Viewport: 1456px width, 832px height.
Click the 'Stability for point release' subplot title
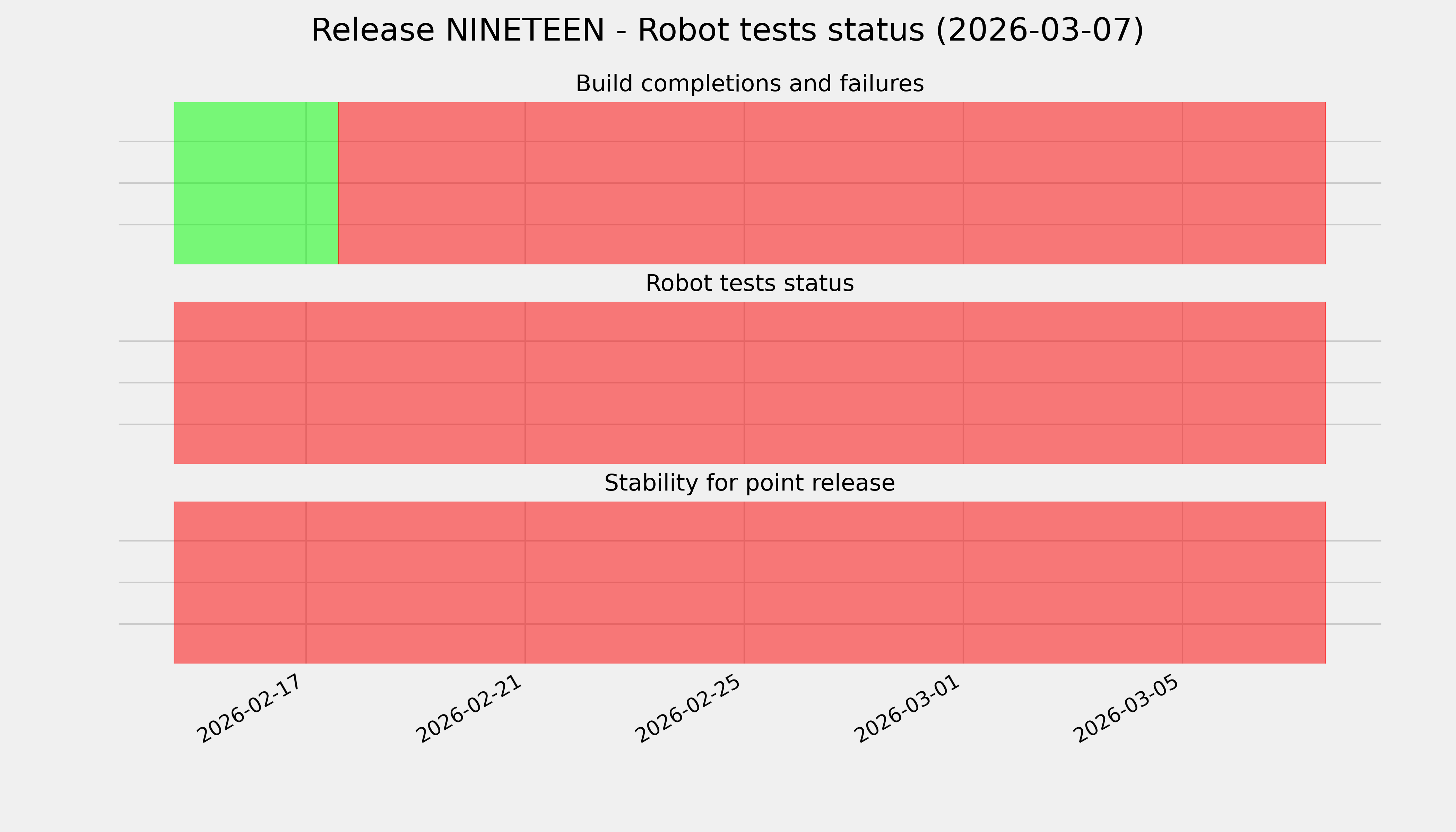(x=749, y=484)
